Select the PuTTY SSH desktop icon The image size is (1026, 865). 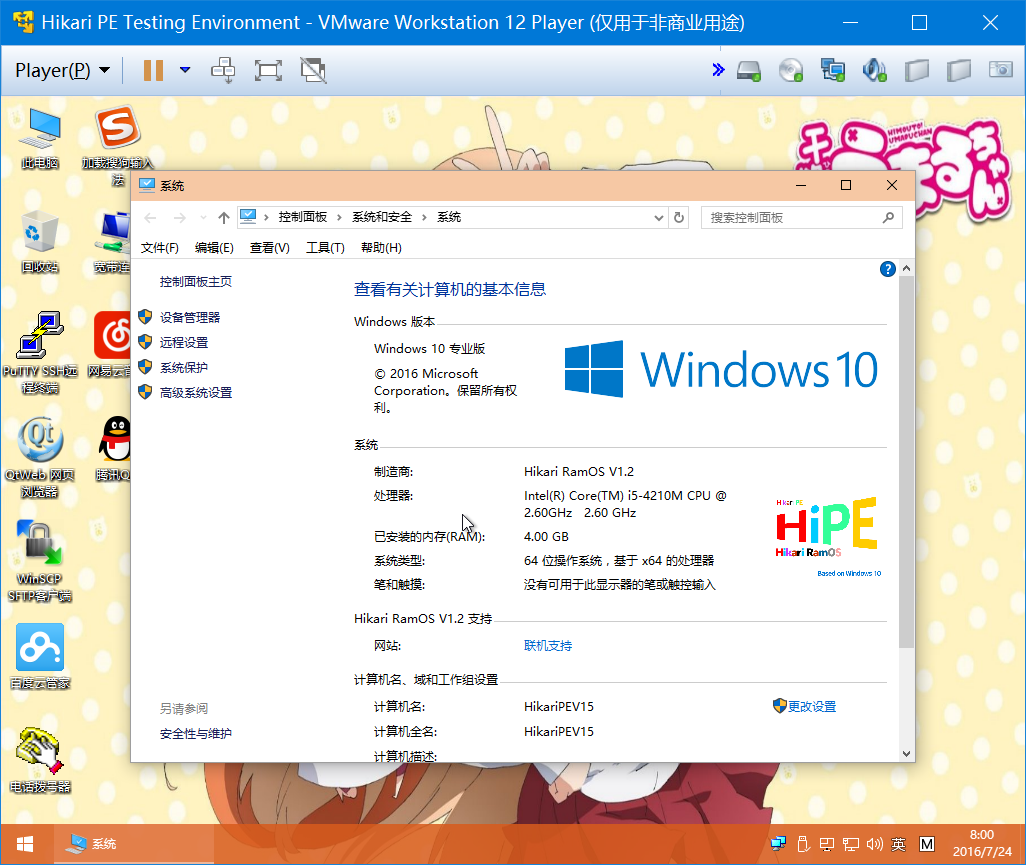(x=40, y=353)
